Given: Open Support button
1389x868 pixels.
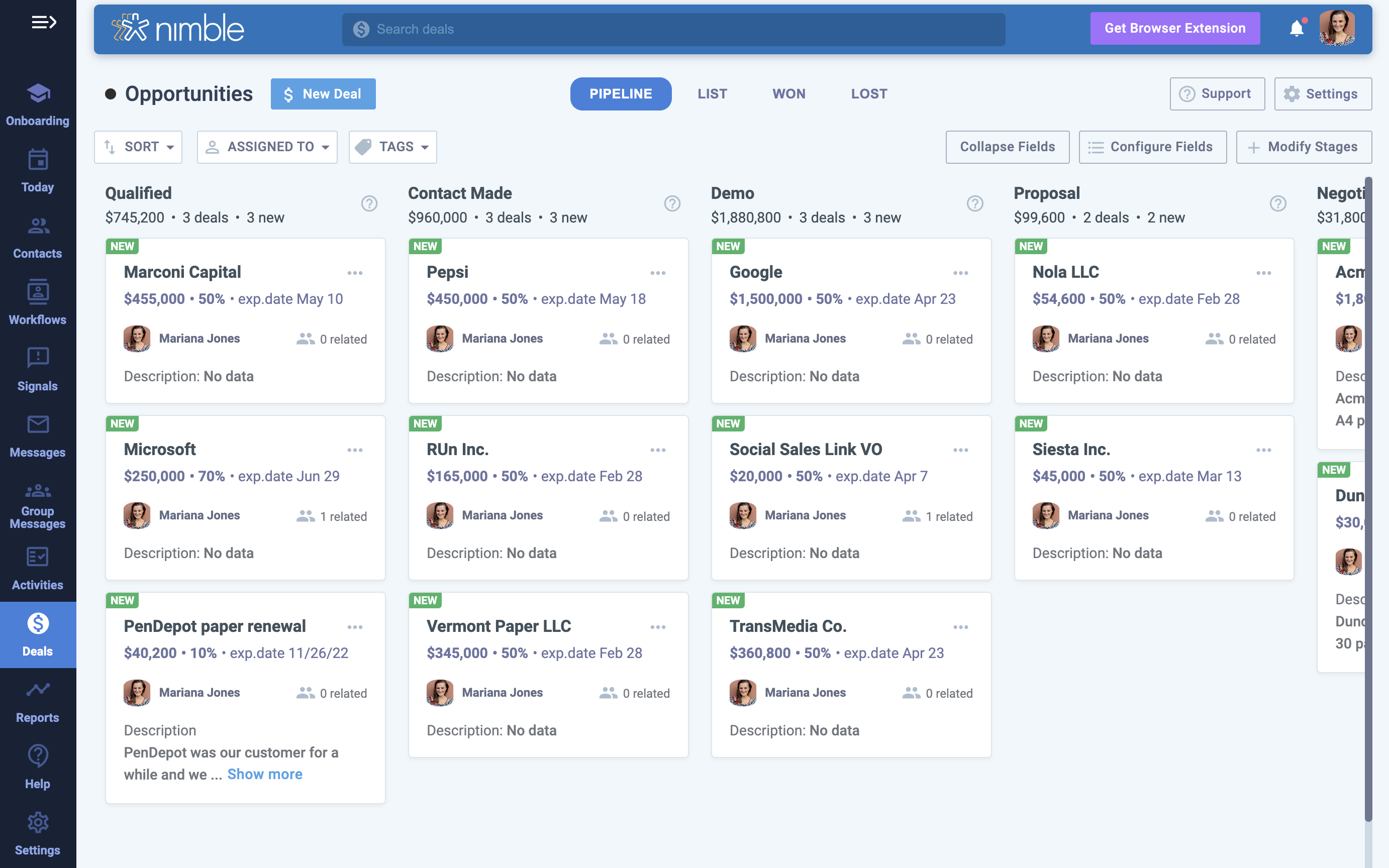Looking at the screenshot, I should (x=1217, y=93).
